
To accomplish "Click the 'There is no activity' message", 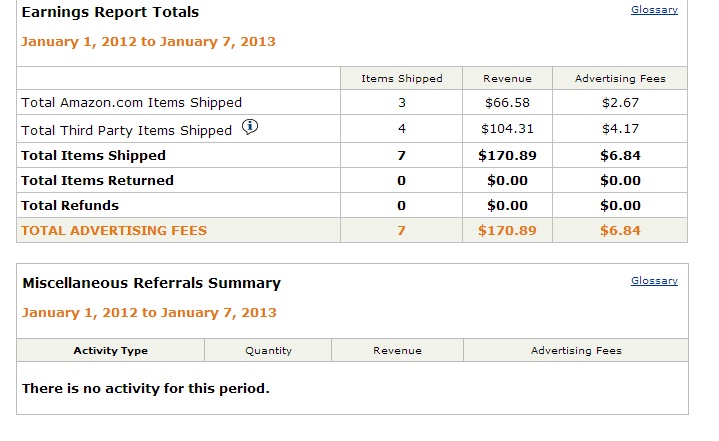I will click(x=146, y=388).
